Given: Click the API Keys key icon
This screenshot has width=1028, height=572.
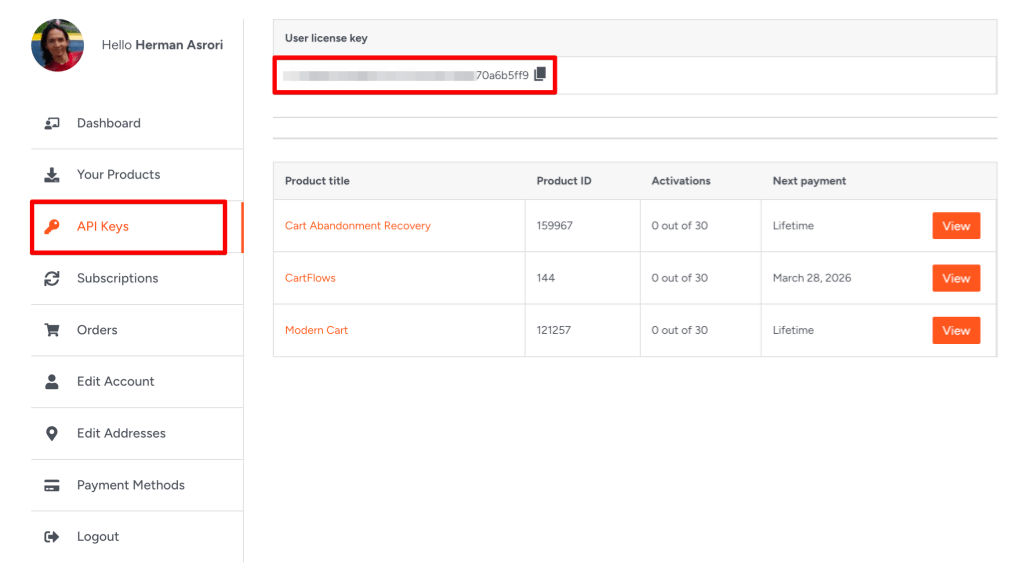Looking at the screenshot, I should [52, 227].
